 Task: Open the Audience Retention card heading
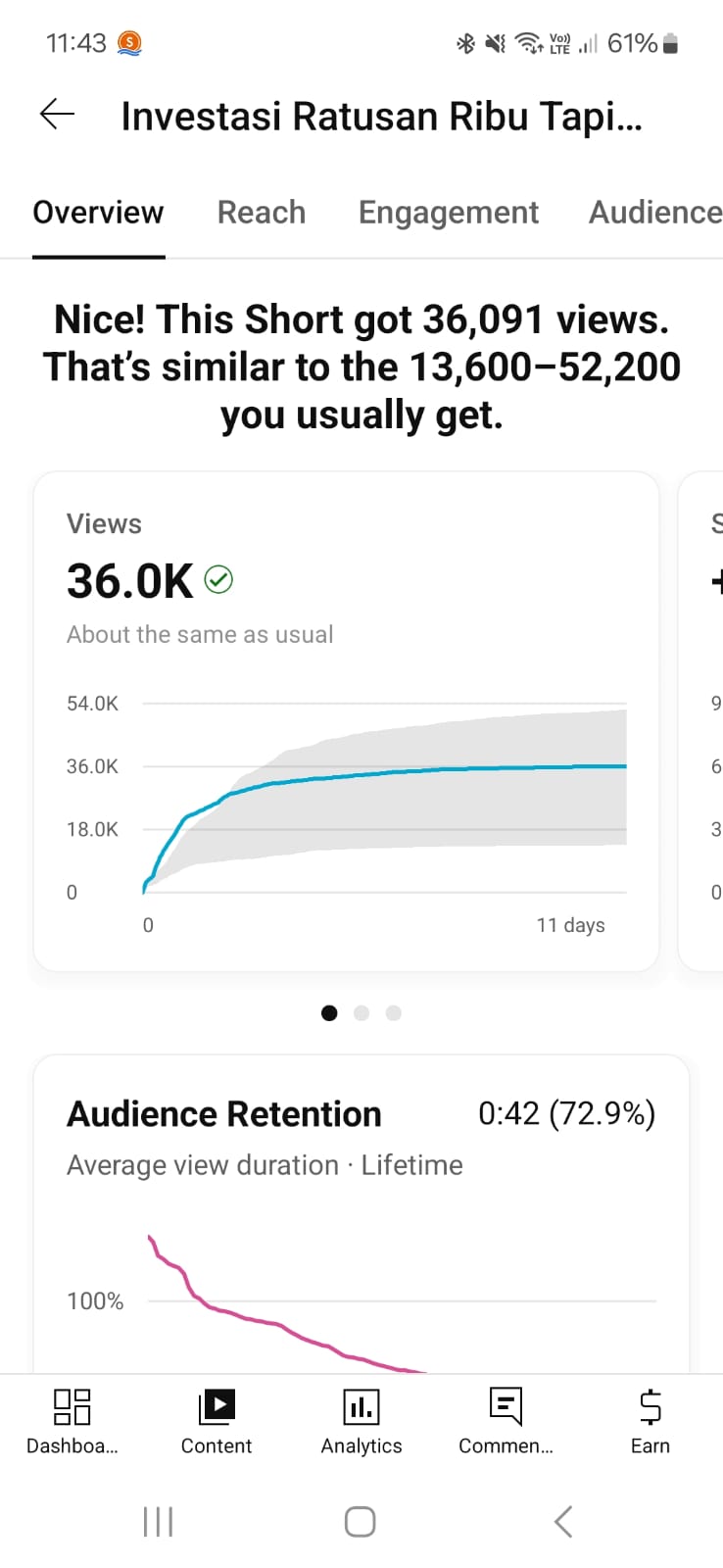pos(224,1114)
